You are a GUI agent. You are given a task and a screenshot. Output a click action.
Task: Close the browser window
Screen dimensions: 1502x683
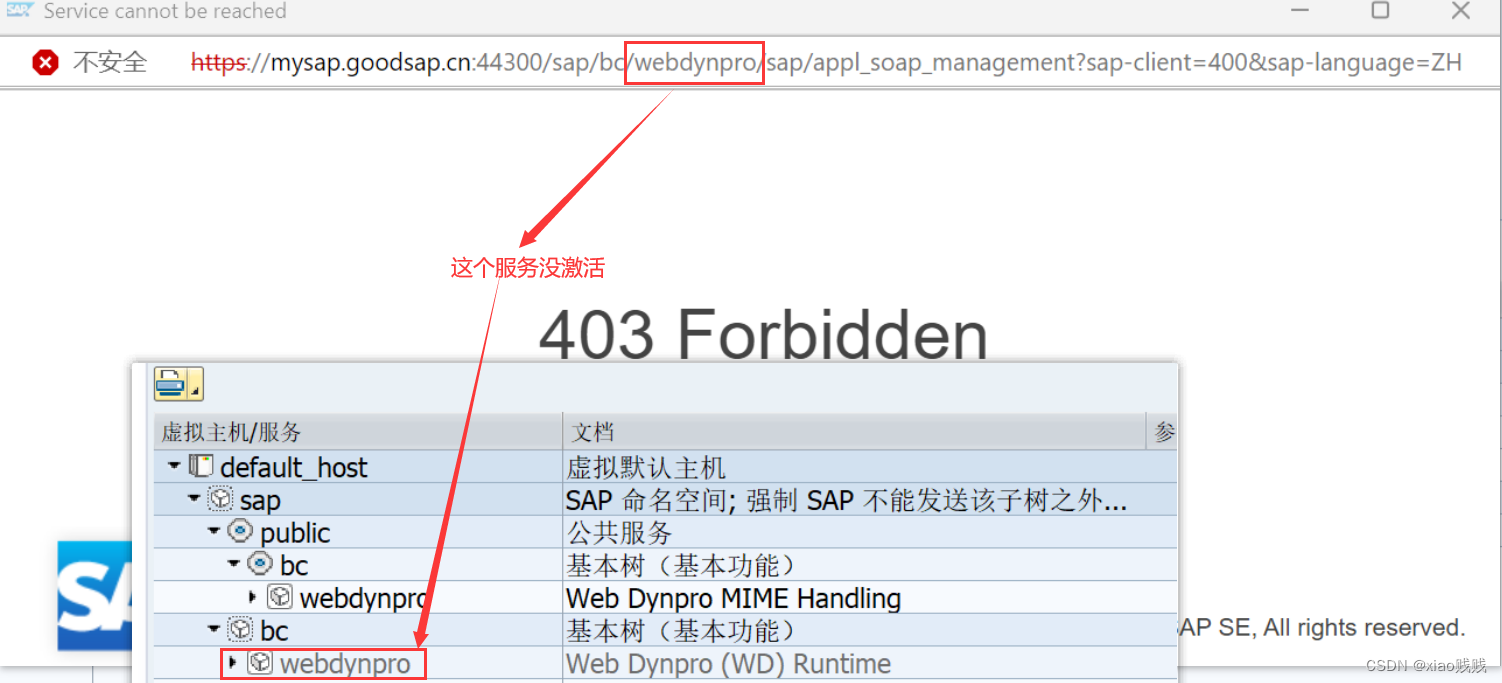click(x=1460, y=11)
